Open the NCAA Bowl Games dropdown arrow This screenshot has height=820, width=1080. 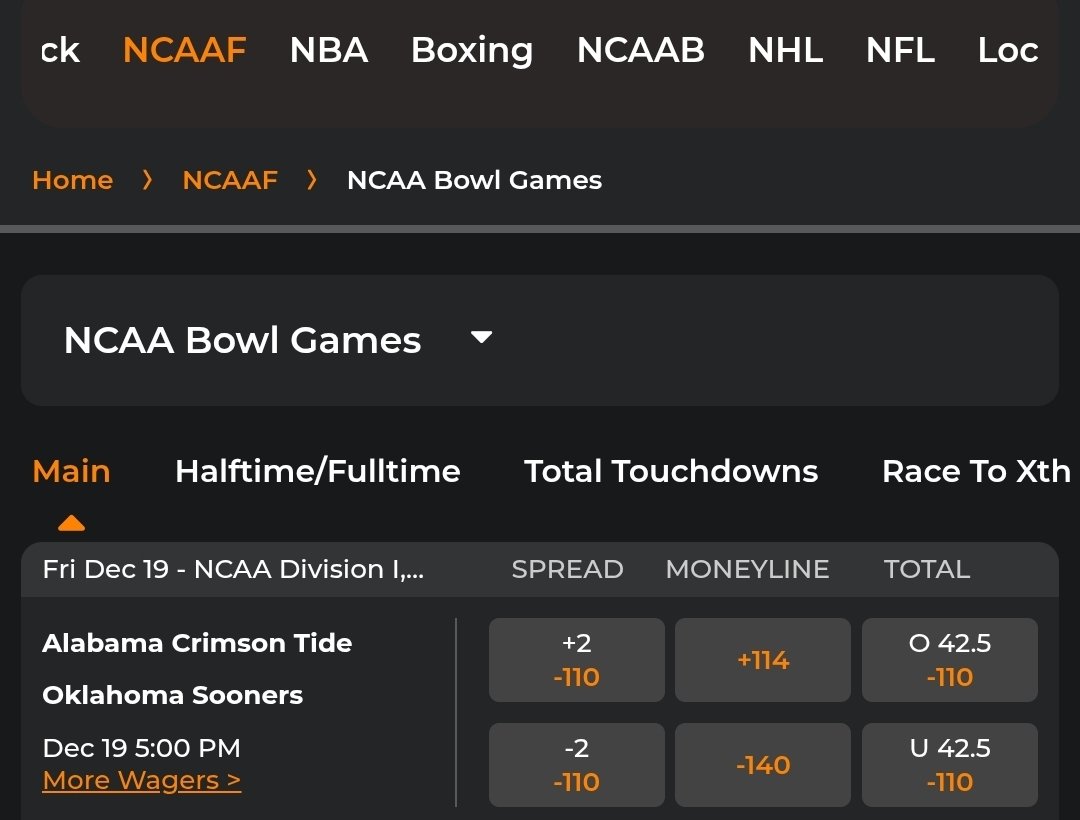click(x=481, y=338)
